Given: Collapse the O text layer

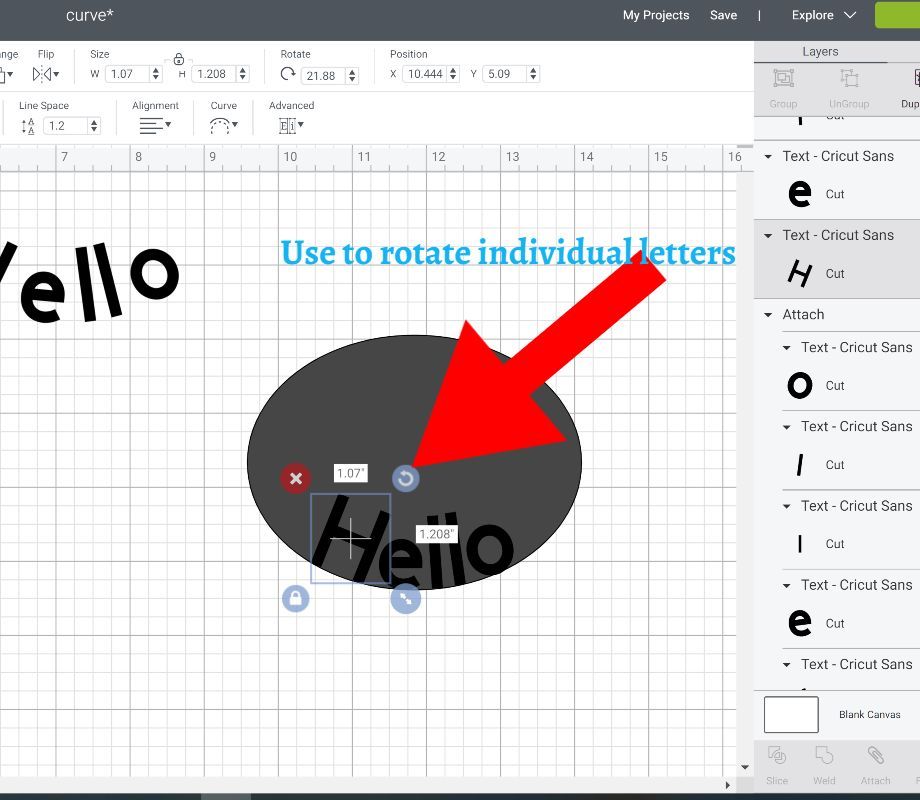Looking at the screenshot, I should pos(787,348).
